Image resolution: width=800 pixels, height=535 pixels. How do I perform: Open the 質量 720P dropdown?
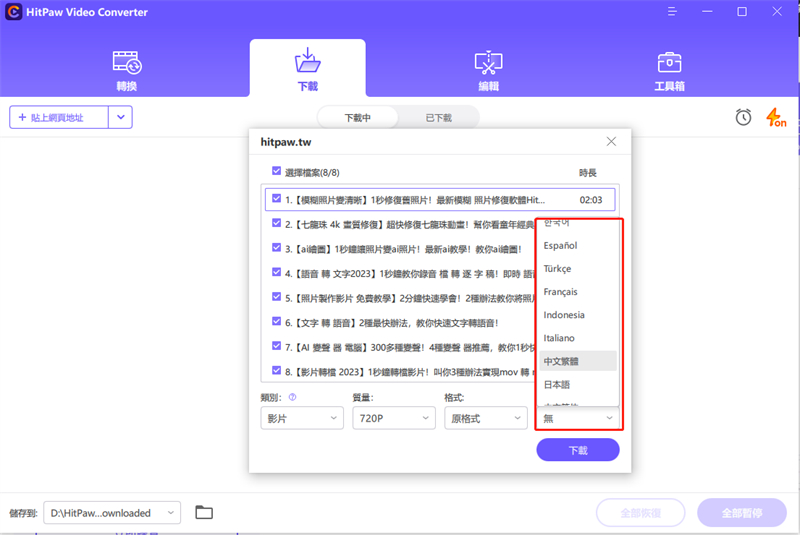coord(394,418)
